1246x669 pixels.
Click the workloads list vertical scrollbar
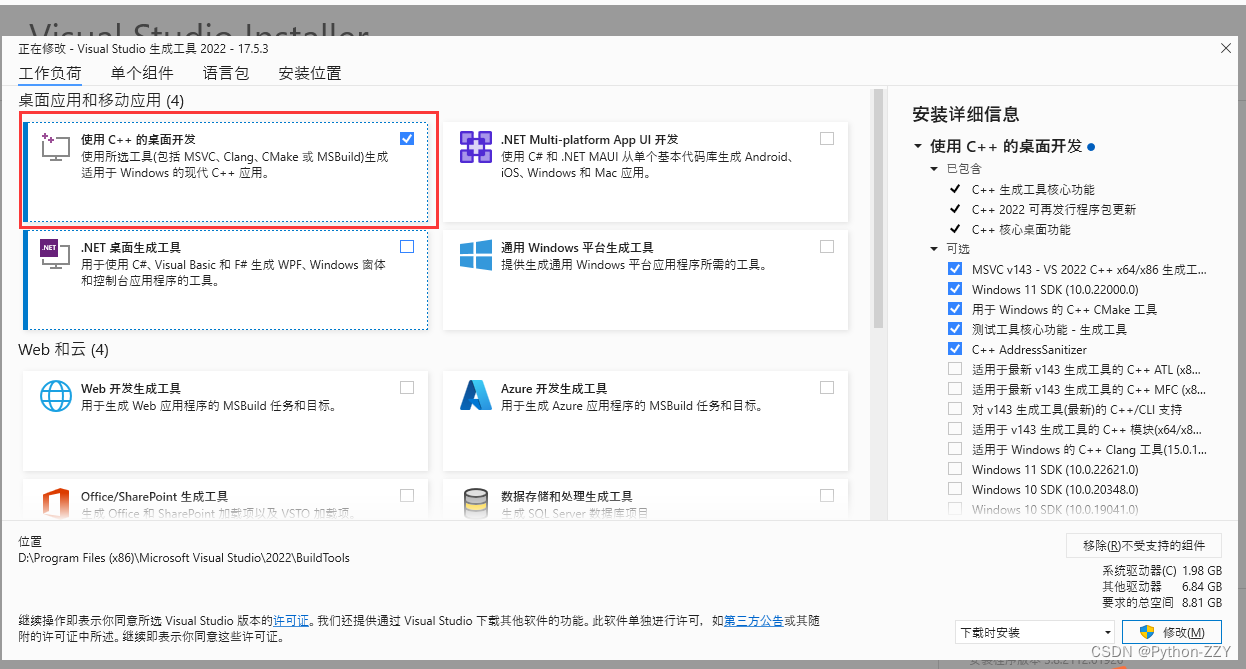tap(879, 210)
